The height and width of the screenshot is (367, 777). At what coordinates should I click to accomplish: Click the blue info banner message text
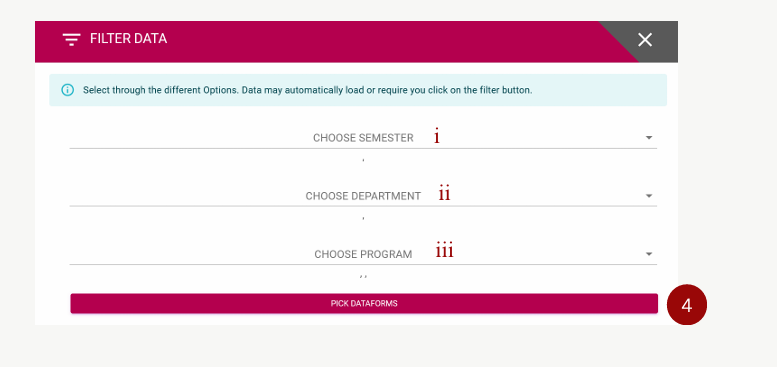click(x=307, y=91)
